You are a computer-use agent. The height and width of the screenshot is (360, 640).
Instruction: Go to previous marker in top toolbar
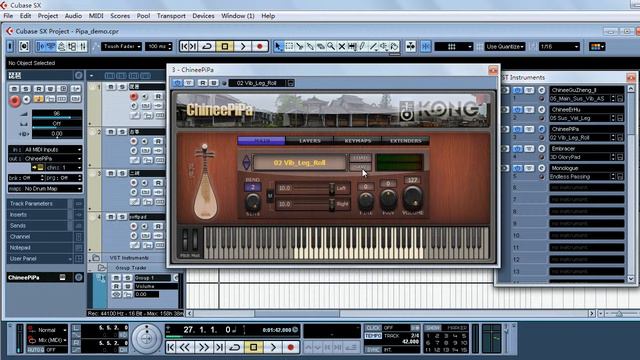[x=184, y=47]
